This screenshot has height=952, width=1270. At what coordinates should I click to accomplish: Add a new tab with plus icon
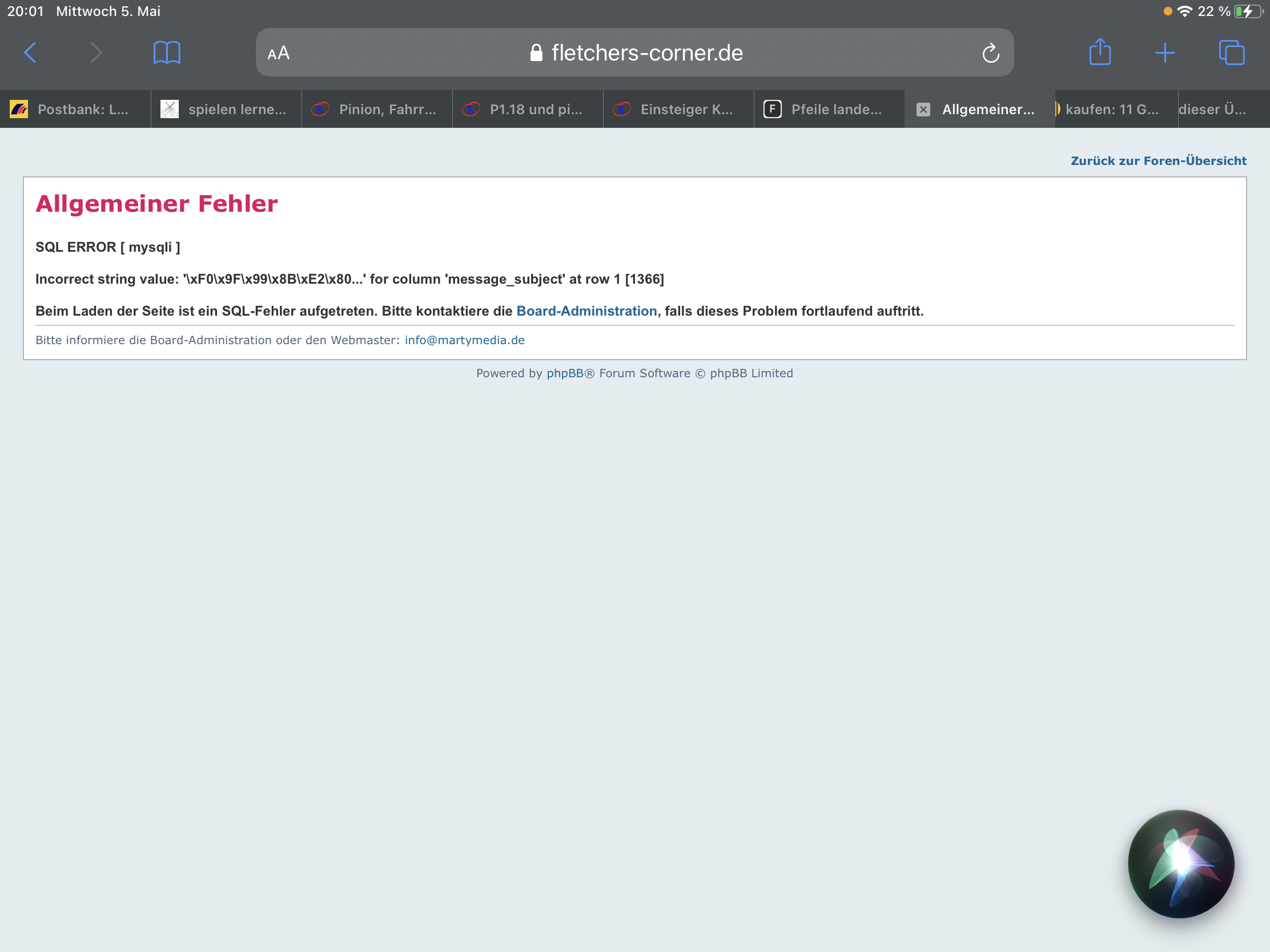(x=1164, y=53)
